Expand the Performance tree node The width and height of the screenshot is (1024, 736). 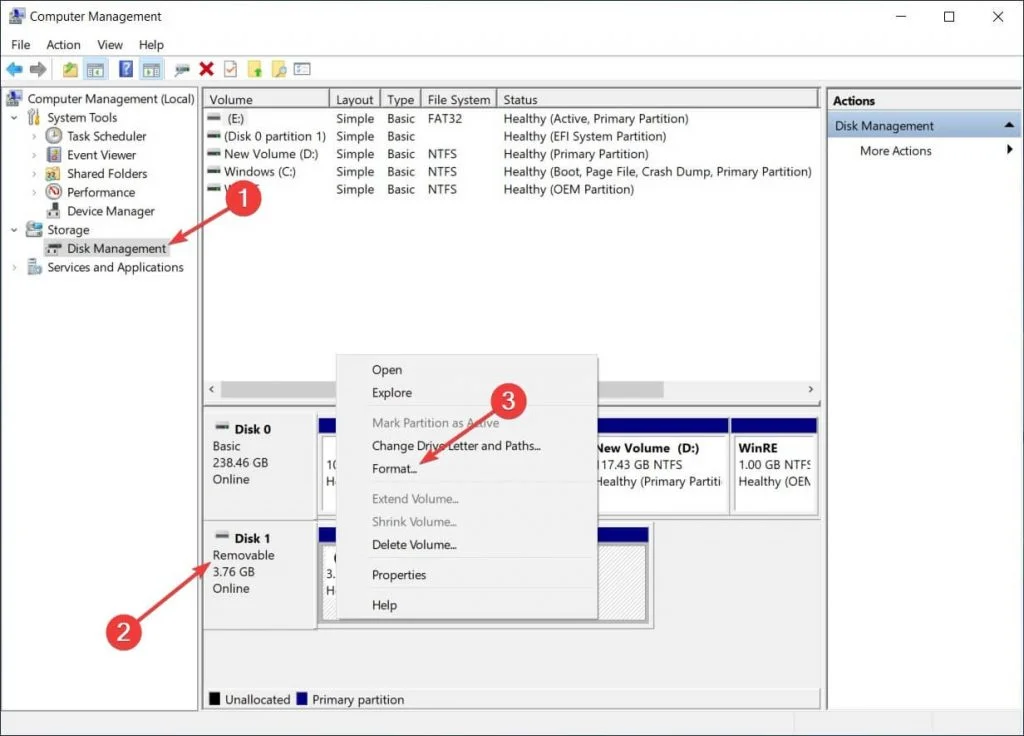tap(34, 192)
